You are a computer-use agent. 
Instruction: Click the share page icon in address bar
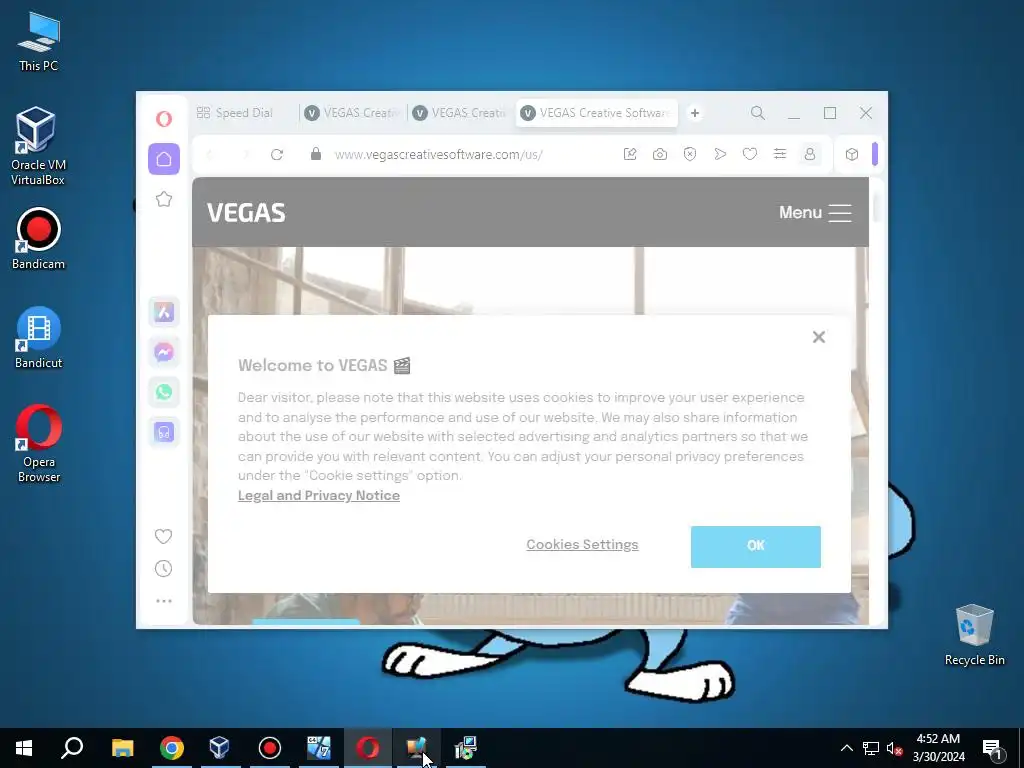[x=630, y=154]
